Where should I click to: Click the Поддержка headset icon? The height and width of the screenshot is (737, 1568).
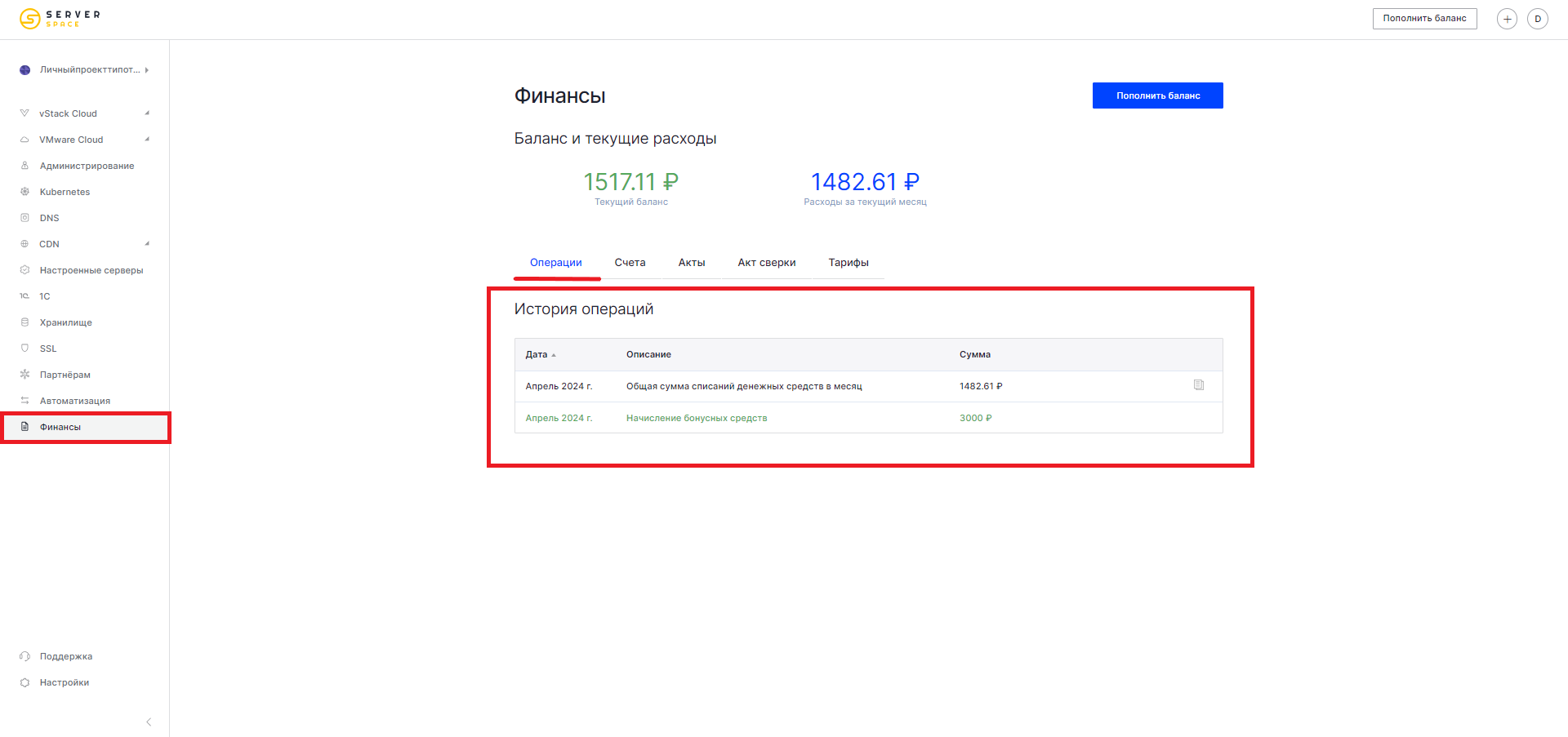[x=24, y=656]
